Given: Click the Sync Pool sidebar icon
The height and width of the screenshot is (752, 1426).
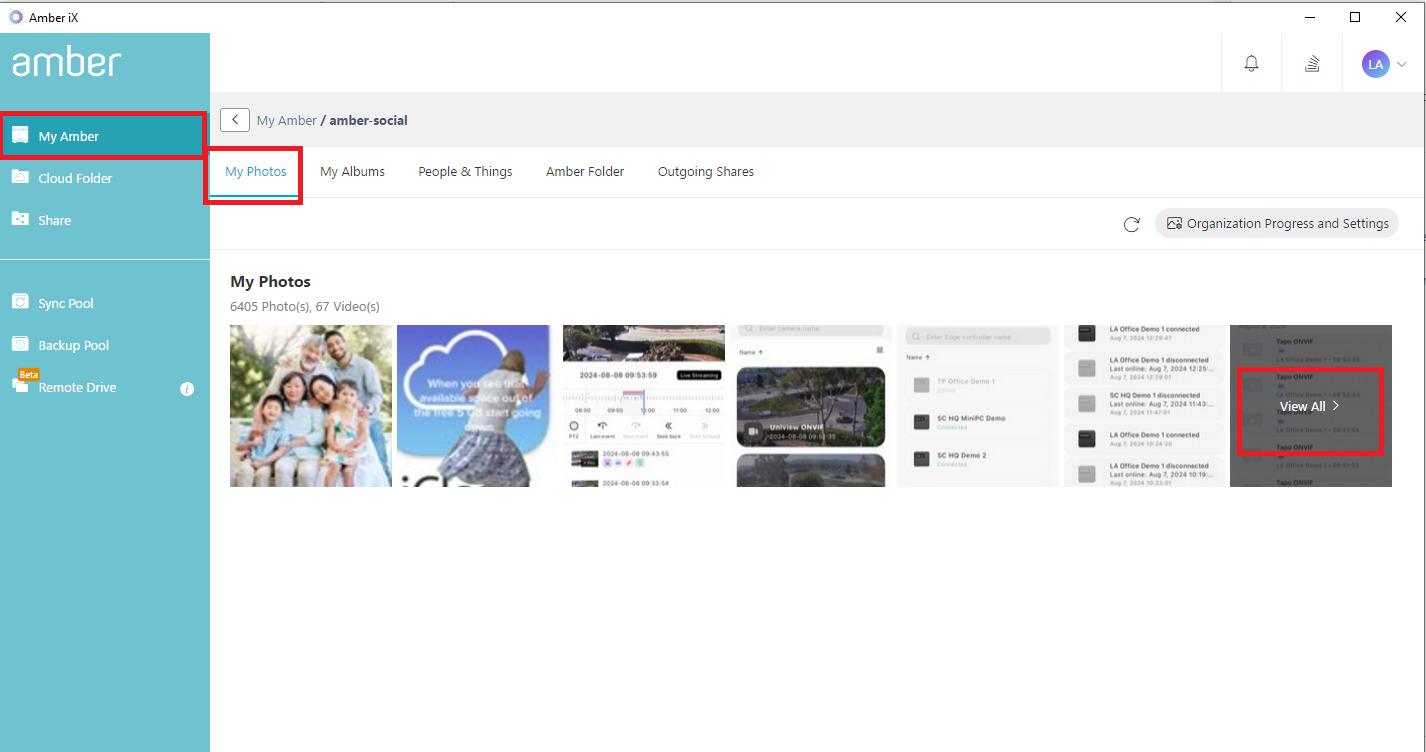Looking at the screenshot, I should point(20,302).
